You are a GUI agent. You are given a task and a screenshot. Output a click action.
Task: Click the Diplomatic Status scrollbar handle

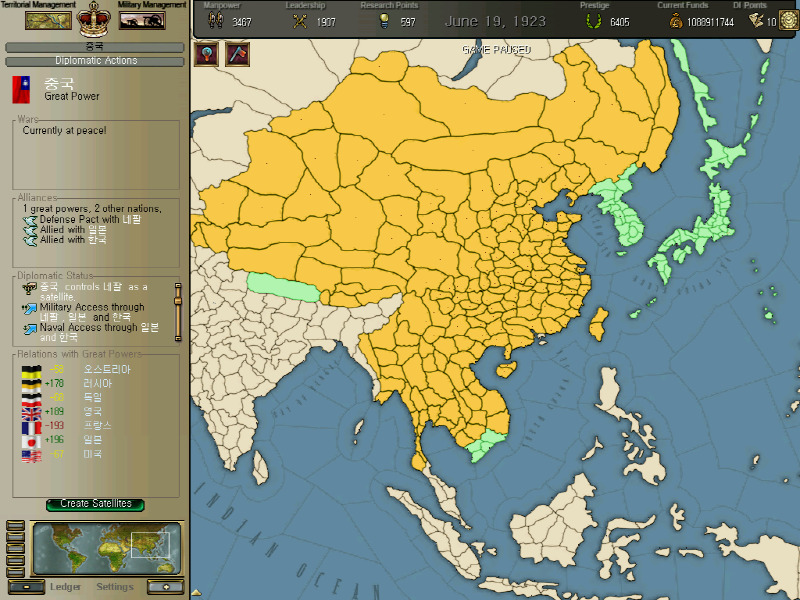[178, 301]
